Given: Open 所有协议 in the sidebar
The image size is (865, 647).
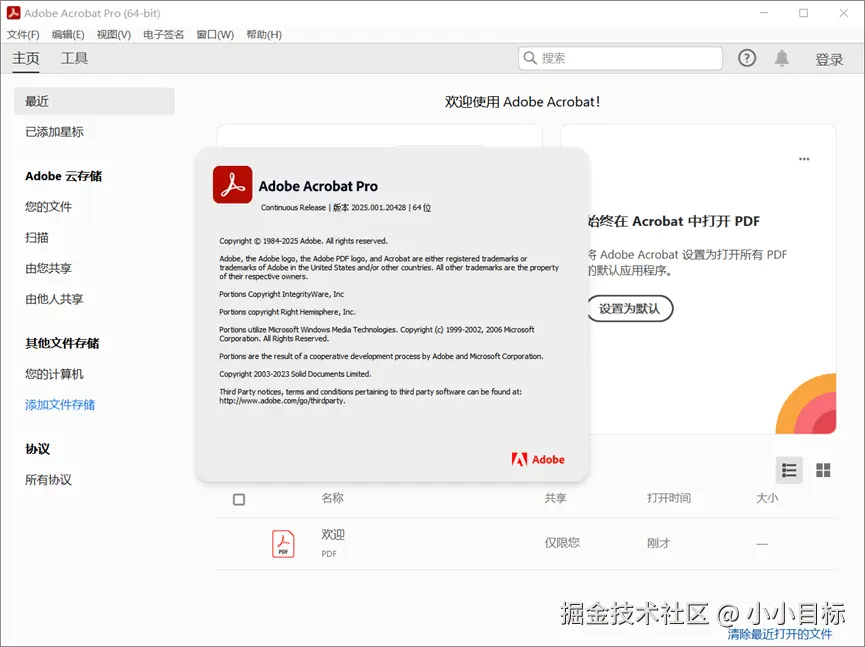Looking at the screenshot, I should click(49, 480).
